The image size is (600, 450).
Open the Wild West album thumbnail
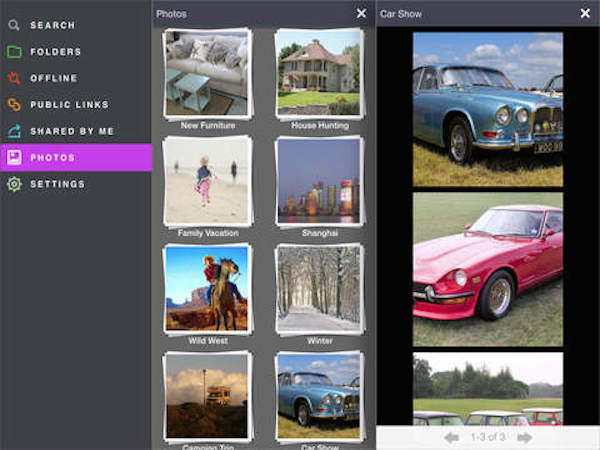pos(207,289)
